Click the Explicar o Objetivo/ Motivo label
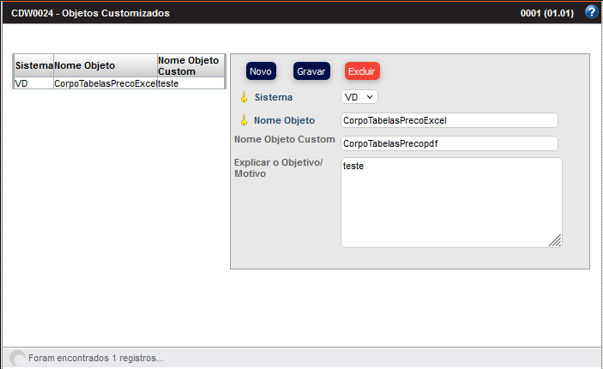603x369 pixels. coord(278,168)
